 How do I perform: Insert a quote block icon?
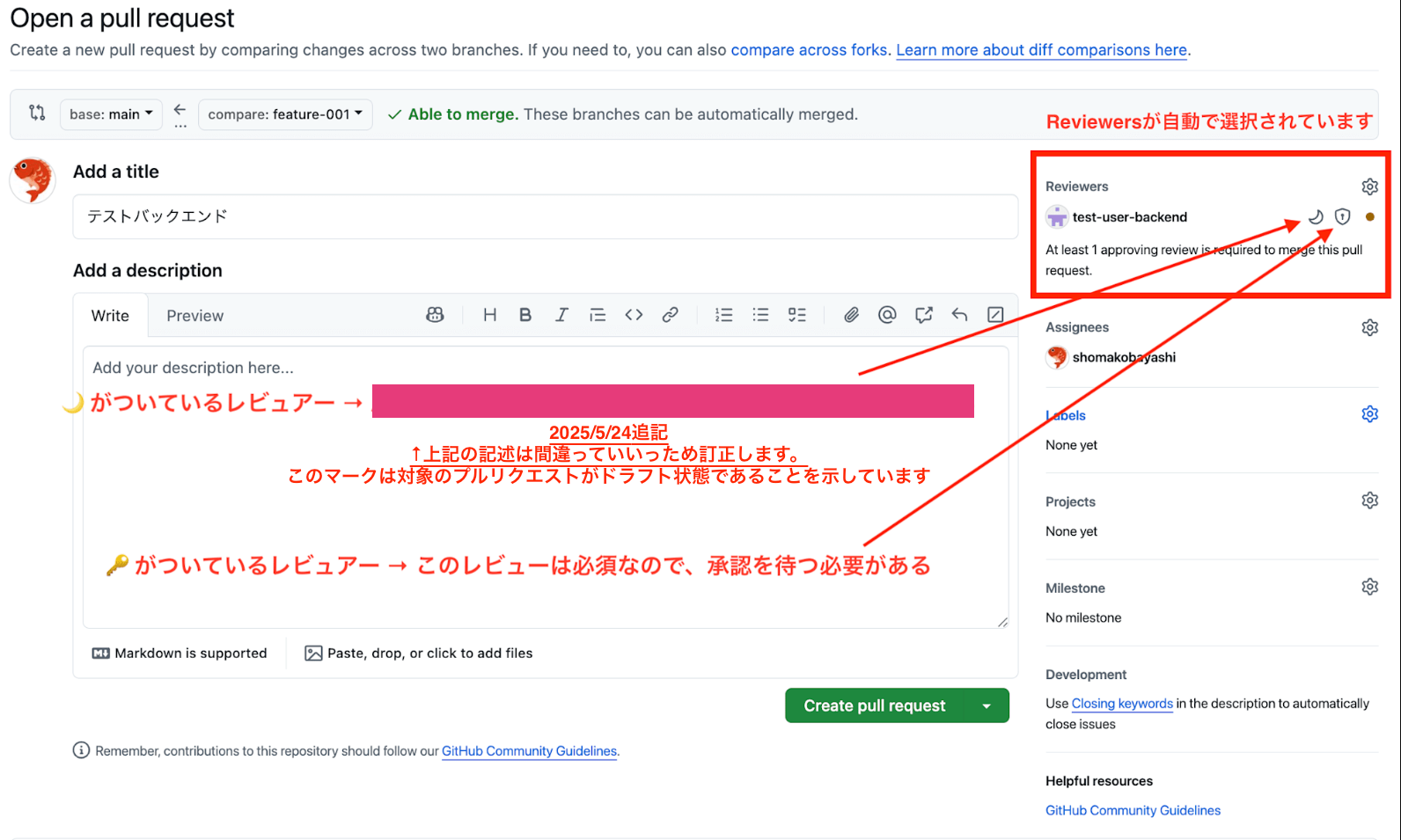(x=598, y=315)
